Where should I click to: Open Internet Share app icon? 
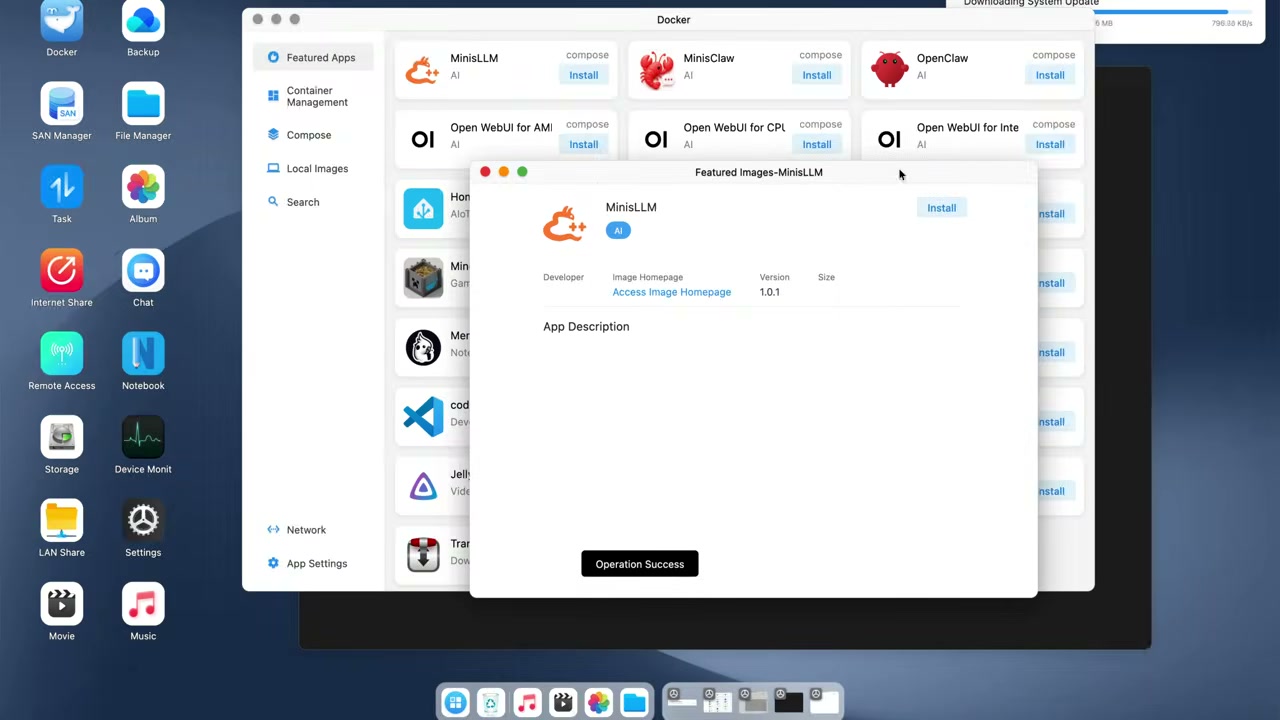[x=61, y=270]
